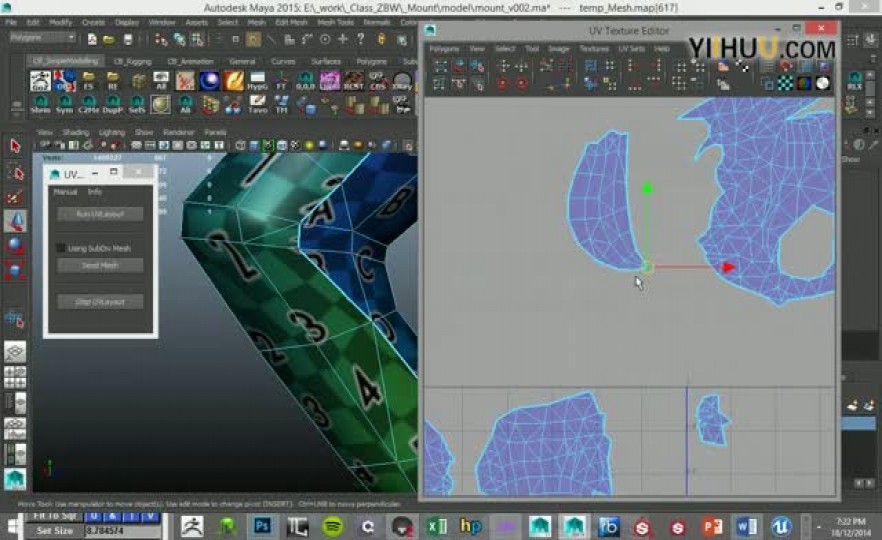Open the Create menu
This screenshot has height=540, width=882.
(x=93, y=22)
